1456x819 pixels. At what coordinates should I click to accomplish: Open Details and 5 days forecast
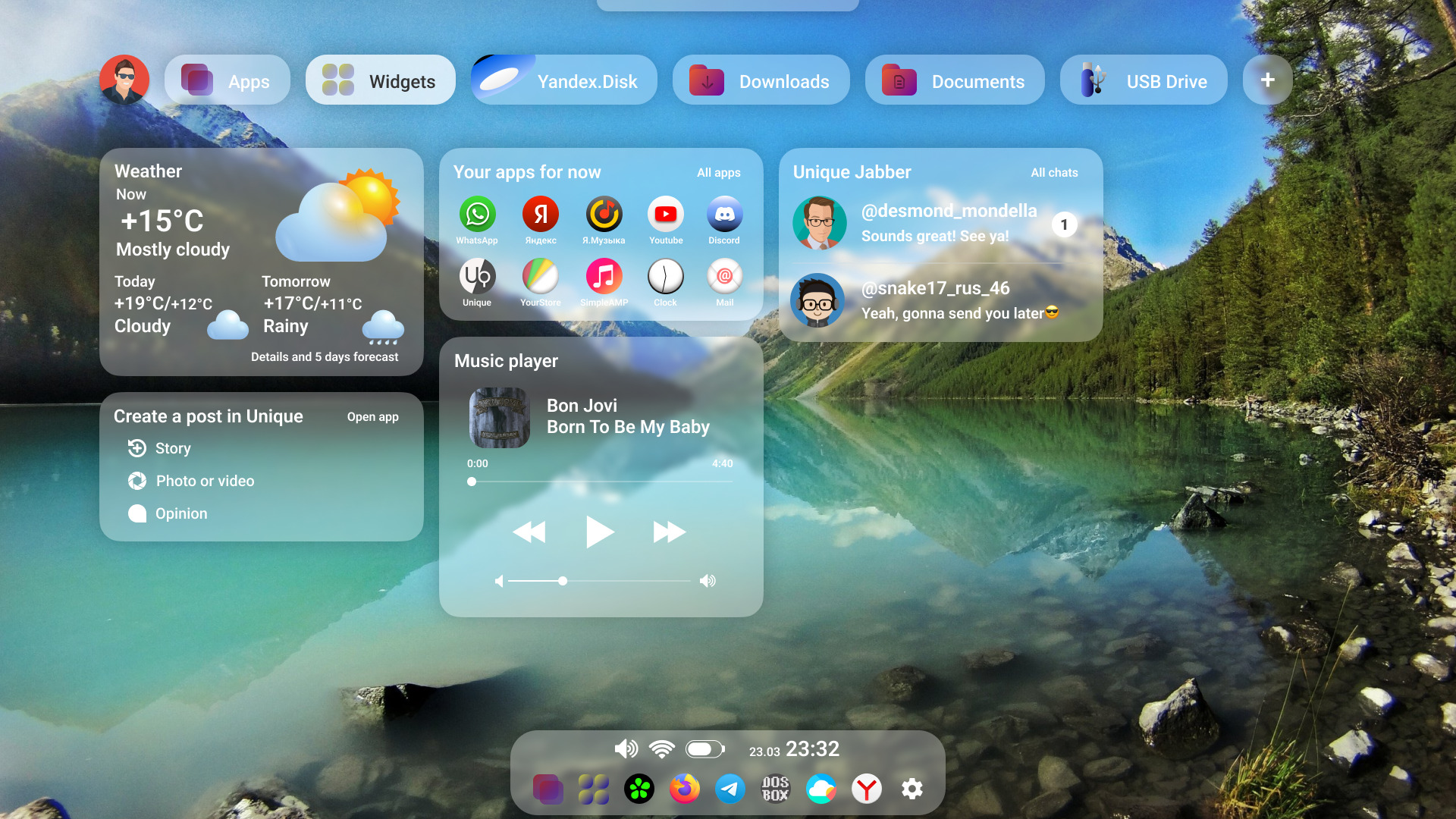pyautogui.click(x=325, y=357)
